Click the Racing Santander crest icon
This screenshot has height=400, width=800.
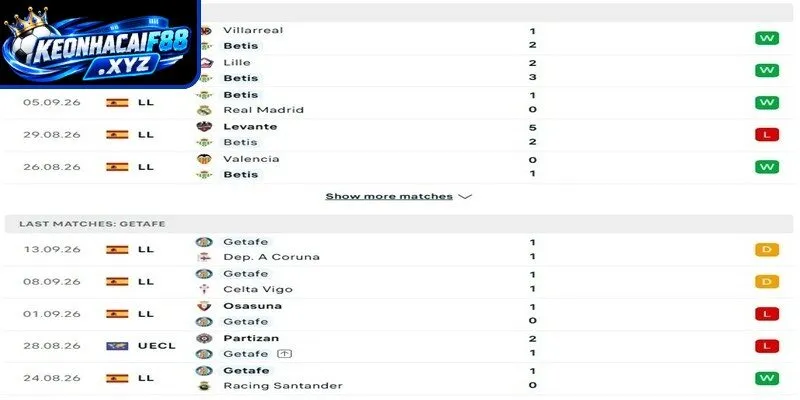click(x=204, y=386)
